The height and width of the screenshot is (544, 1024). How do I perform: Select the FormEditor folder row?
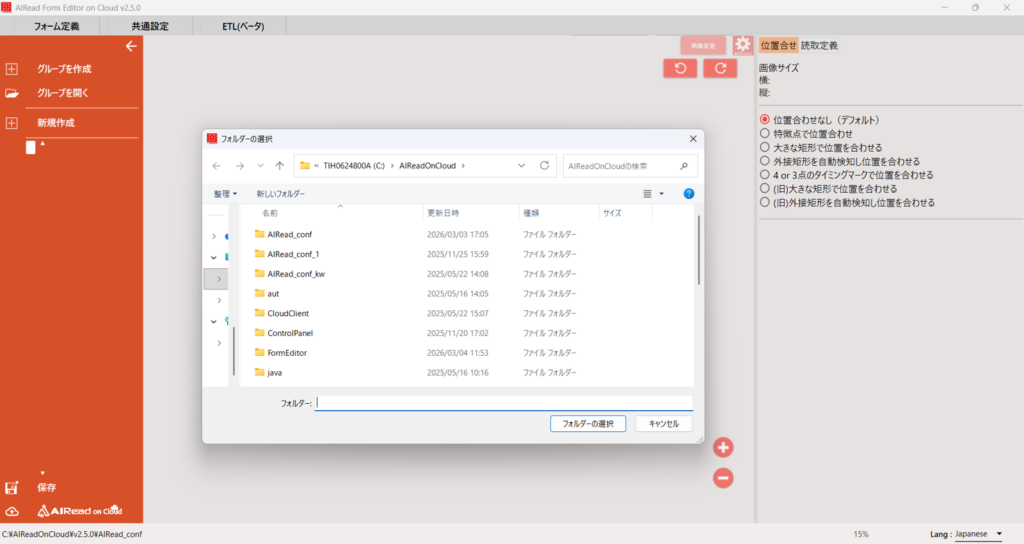(467, 353)
